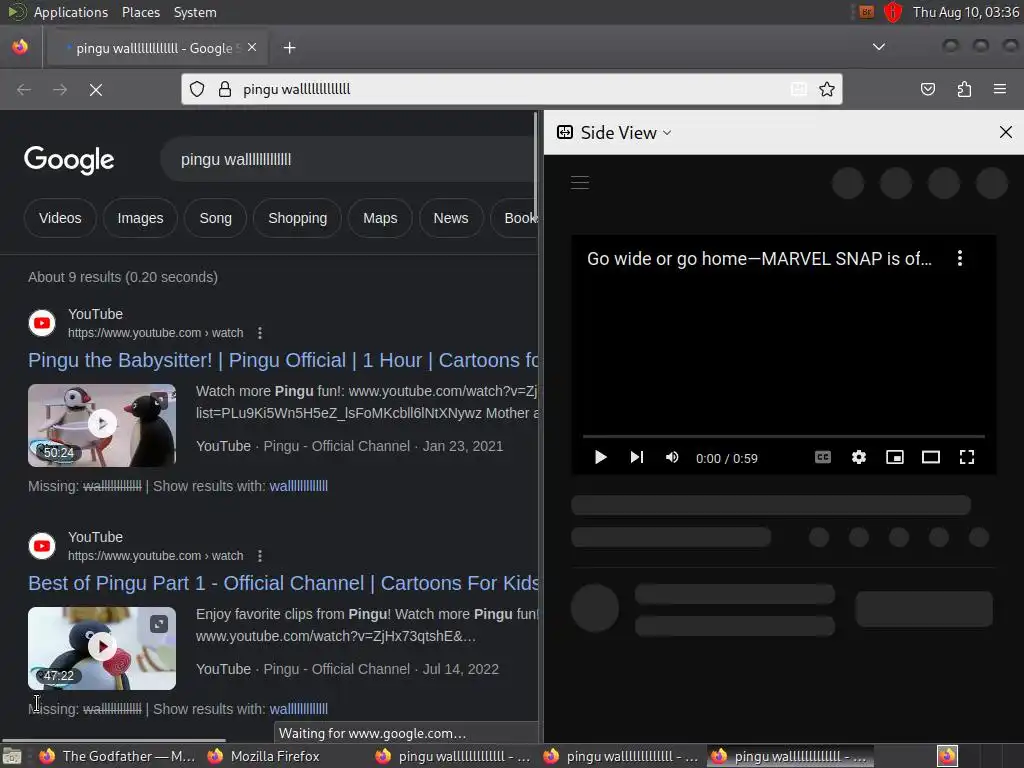Switch to The Godfather taskbar window
This screenshot has width=1024, height=768.
coord(118,756)
